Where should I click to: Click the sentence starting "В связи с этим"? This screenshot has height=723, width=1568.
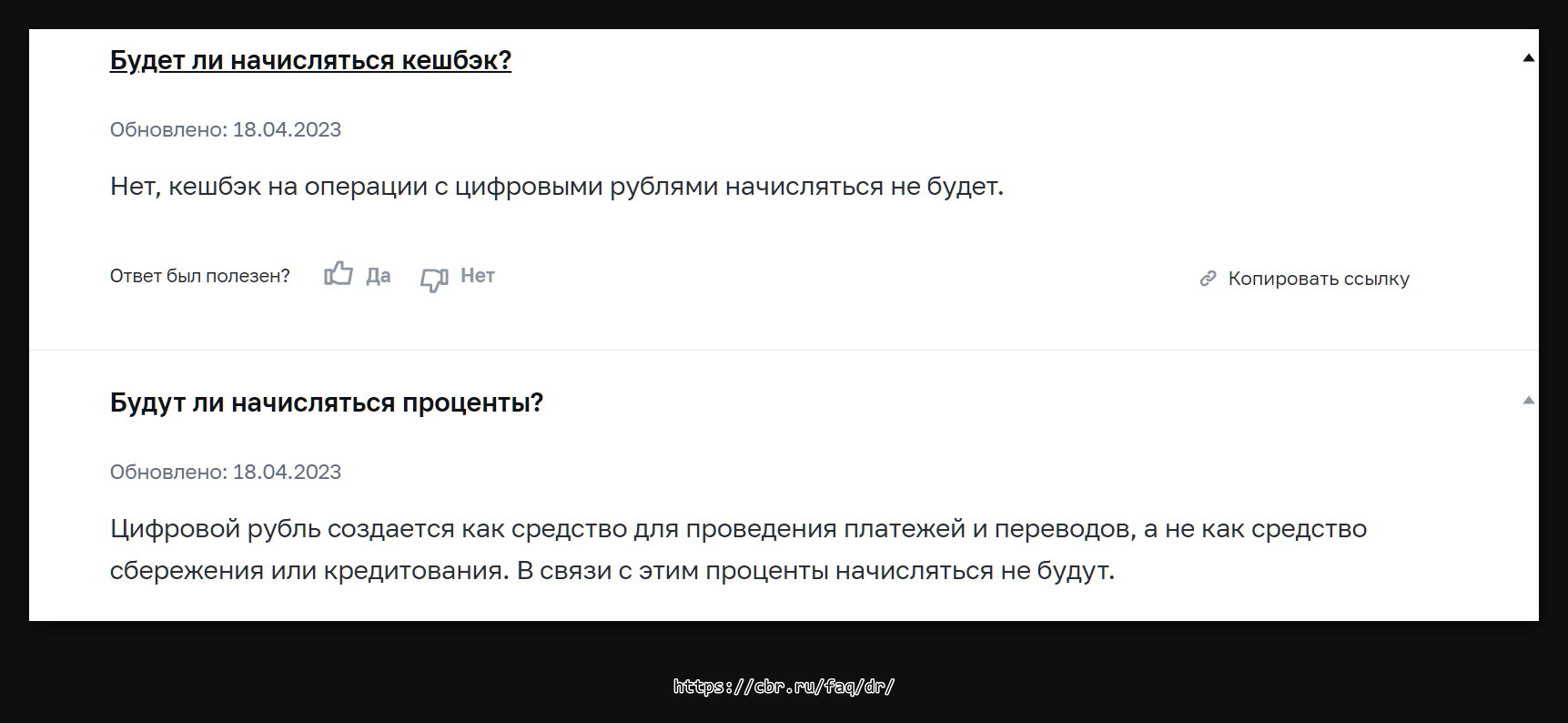point(815,571)
